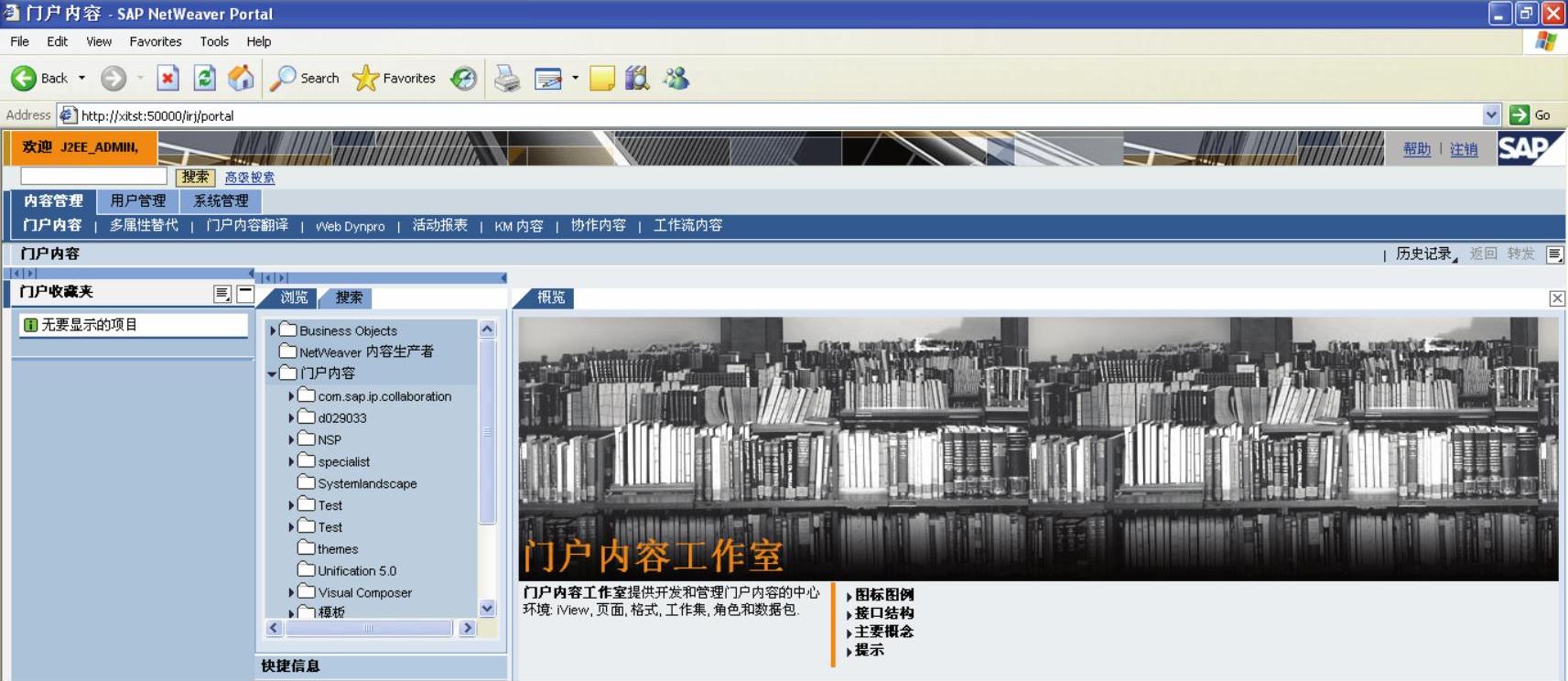Open the File menu
This screenshot has height=681, width=1568.
pyautogui.click(x=20, y=41)
